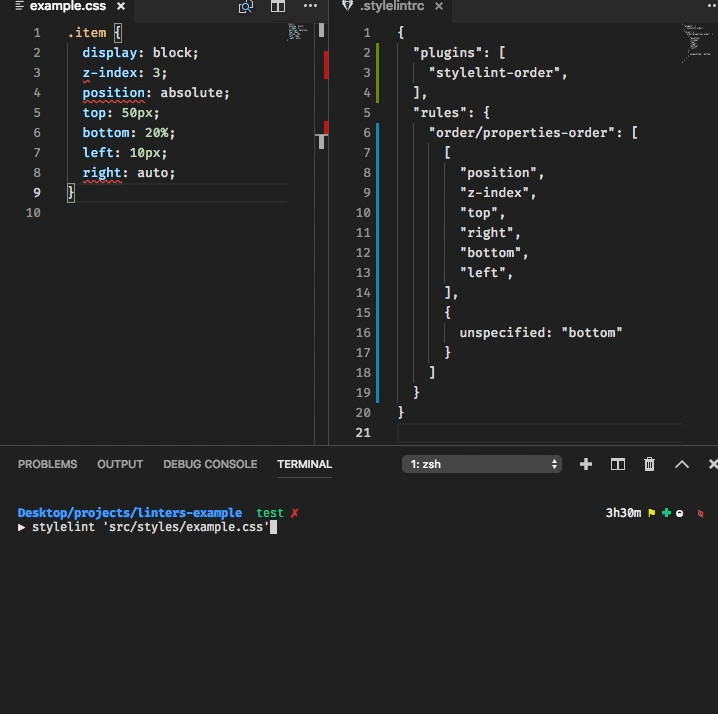This screenshot has height=714, width=718.
Task: Click the yellow flag icon in terminal prompt
Action: [x=652, y=513]
